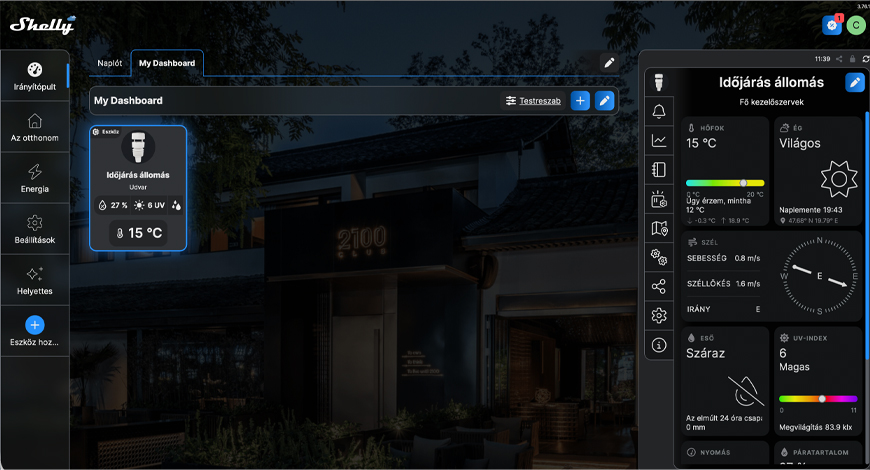Show device info with the i icon
Screen dimensions: 870x470
pos(658,345)
